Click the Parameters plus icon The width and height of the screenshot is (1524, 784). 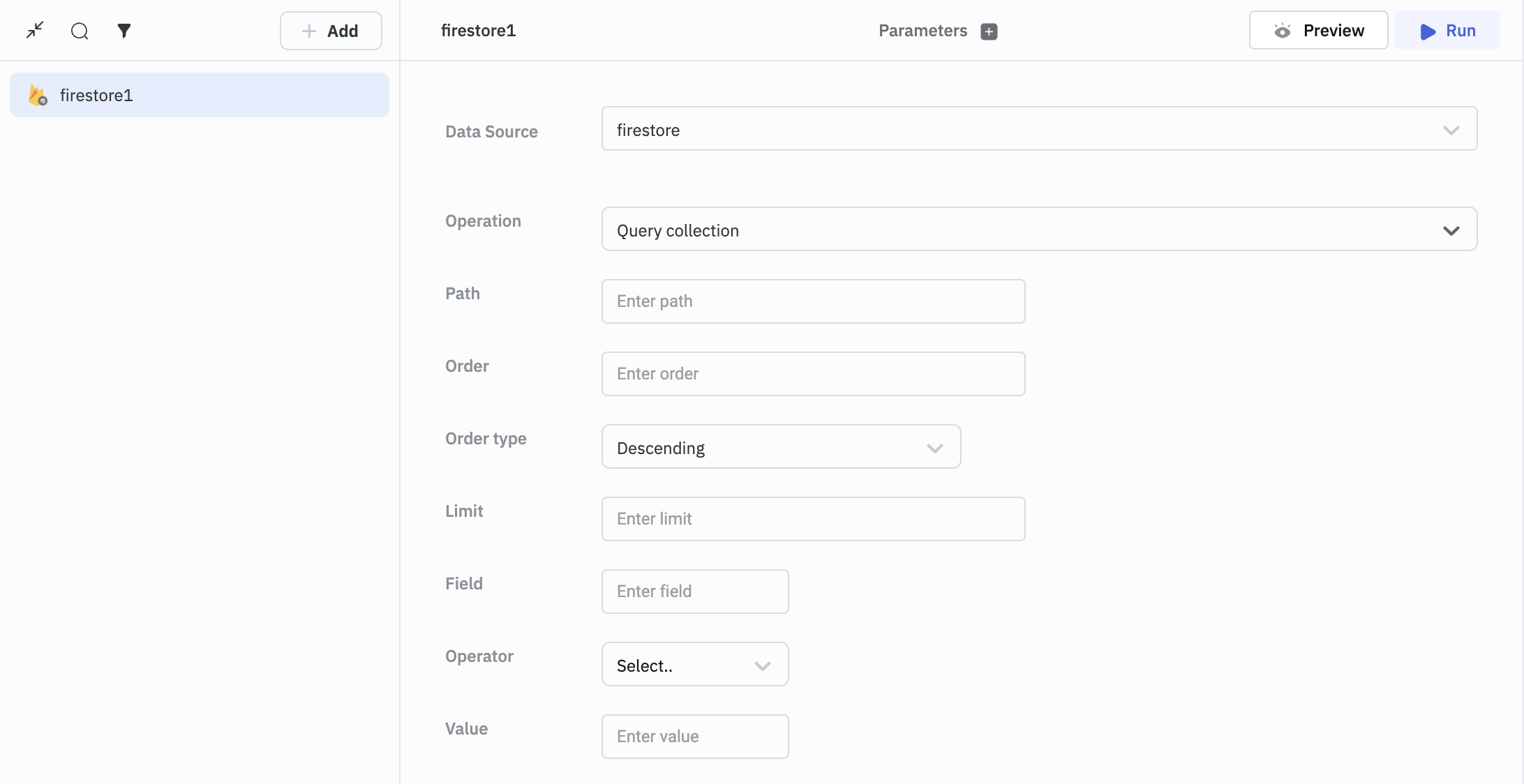tap(988, 29)
